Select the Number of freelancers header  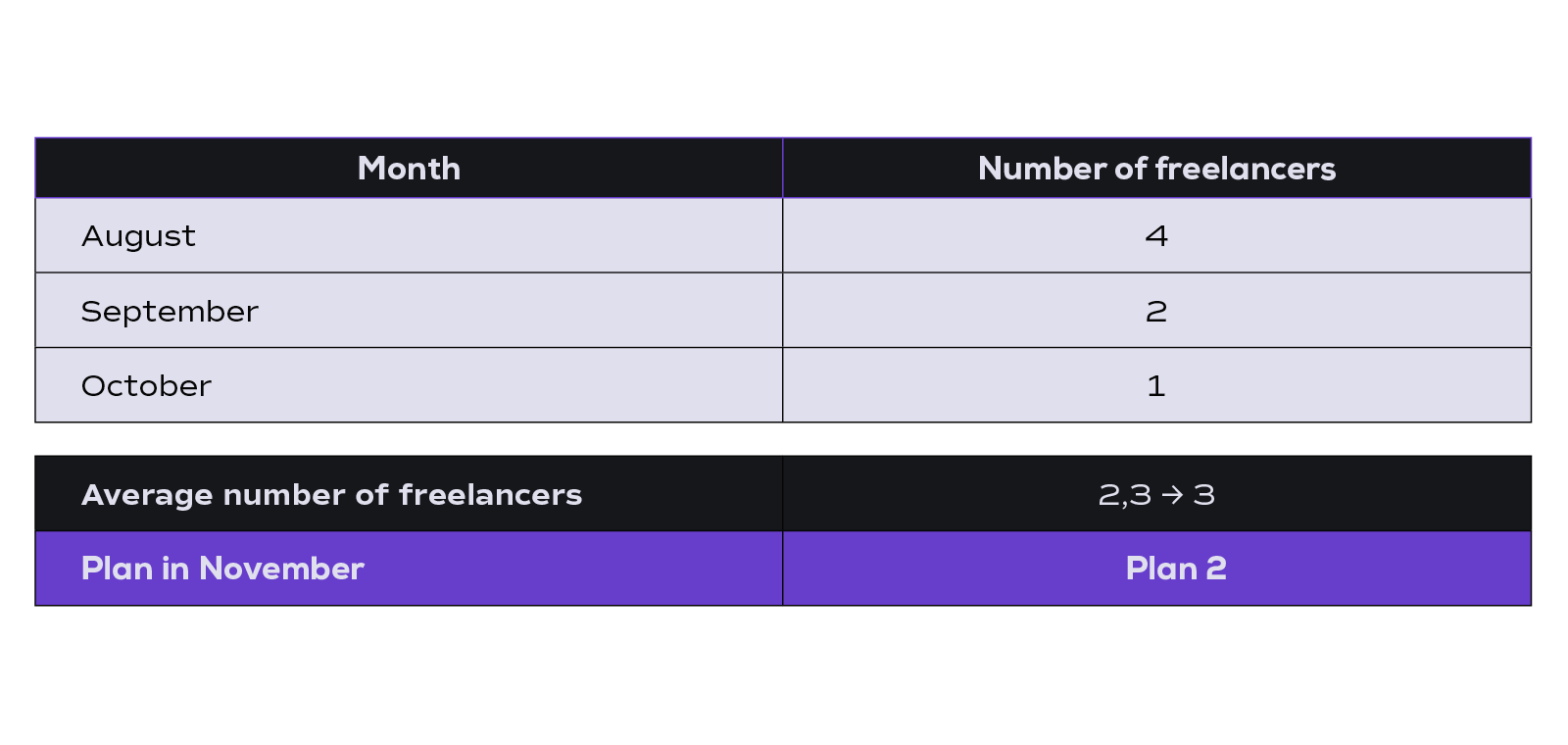[x=1156, y=169]
